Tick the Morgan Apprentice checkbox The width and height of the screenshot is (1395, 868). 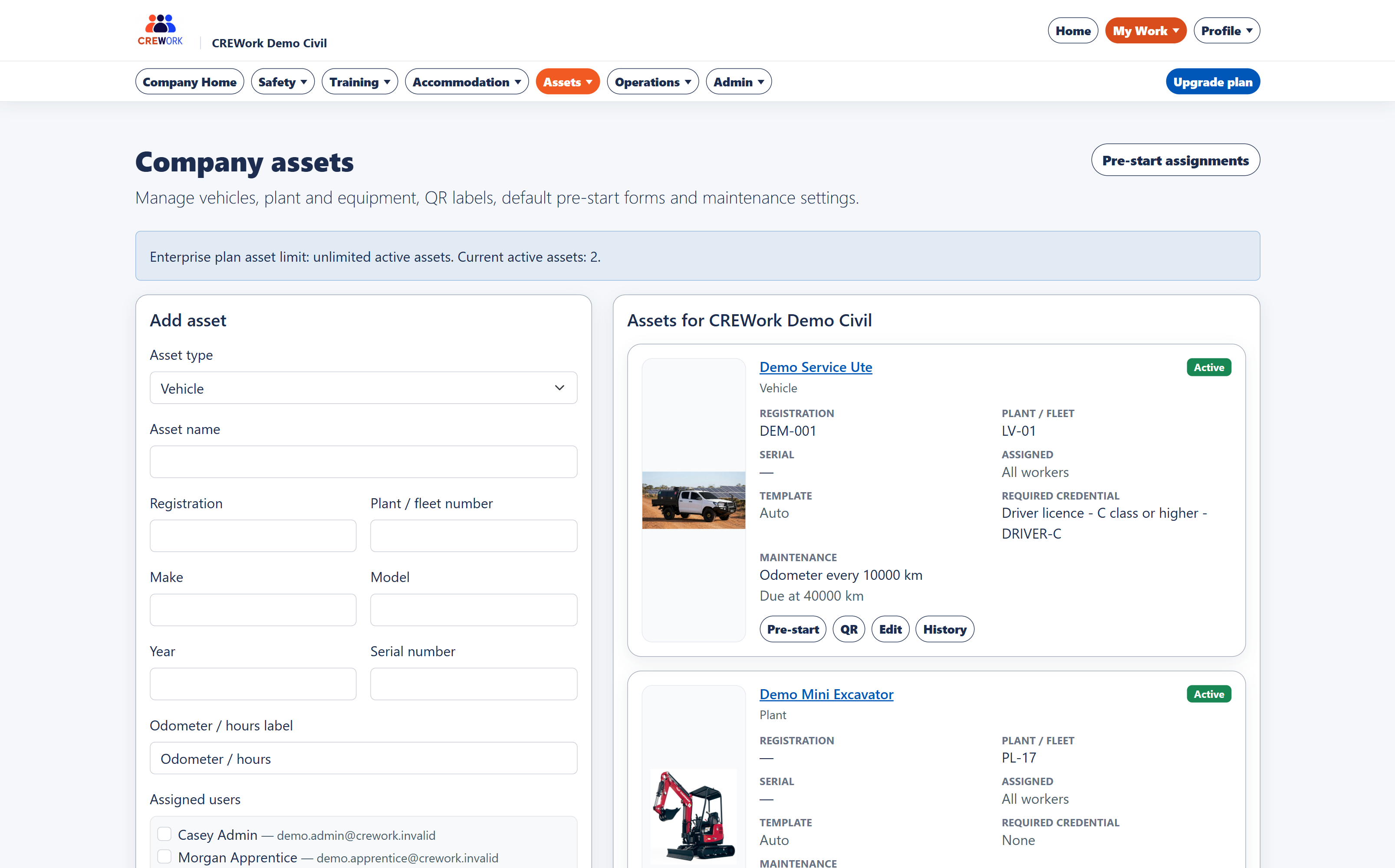pyautogui.click(x=164, y=857)
